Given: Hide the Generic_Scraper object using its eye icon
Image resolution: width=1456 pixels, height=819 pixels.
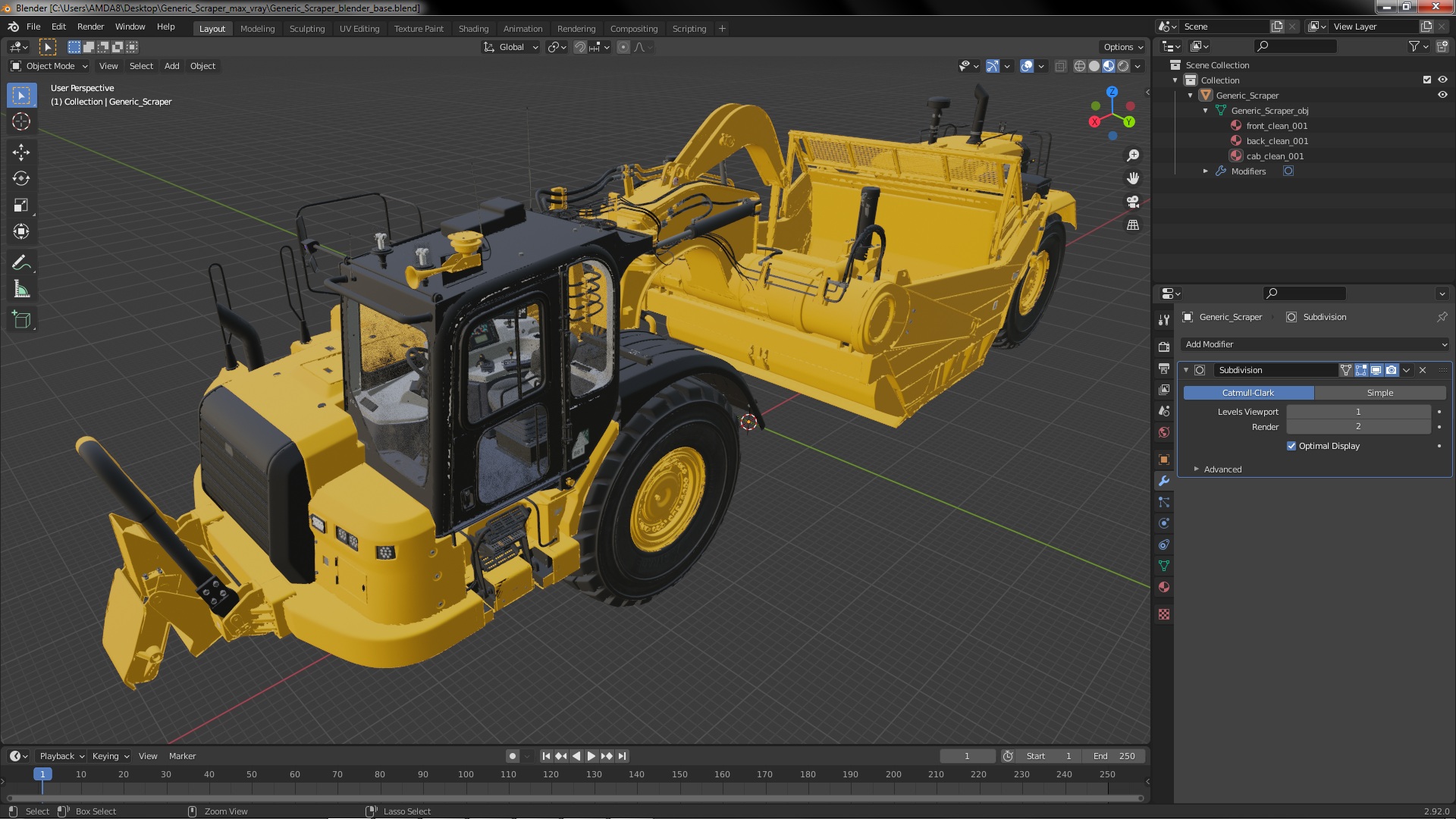Looking at the screenshot, I should pyautogui.click(x=1442, y=95).
